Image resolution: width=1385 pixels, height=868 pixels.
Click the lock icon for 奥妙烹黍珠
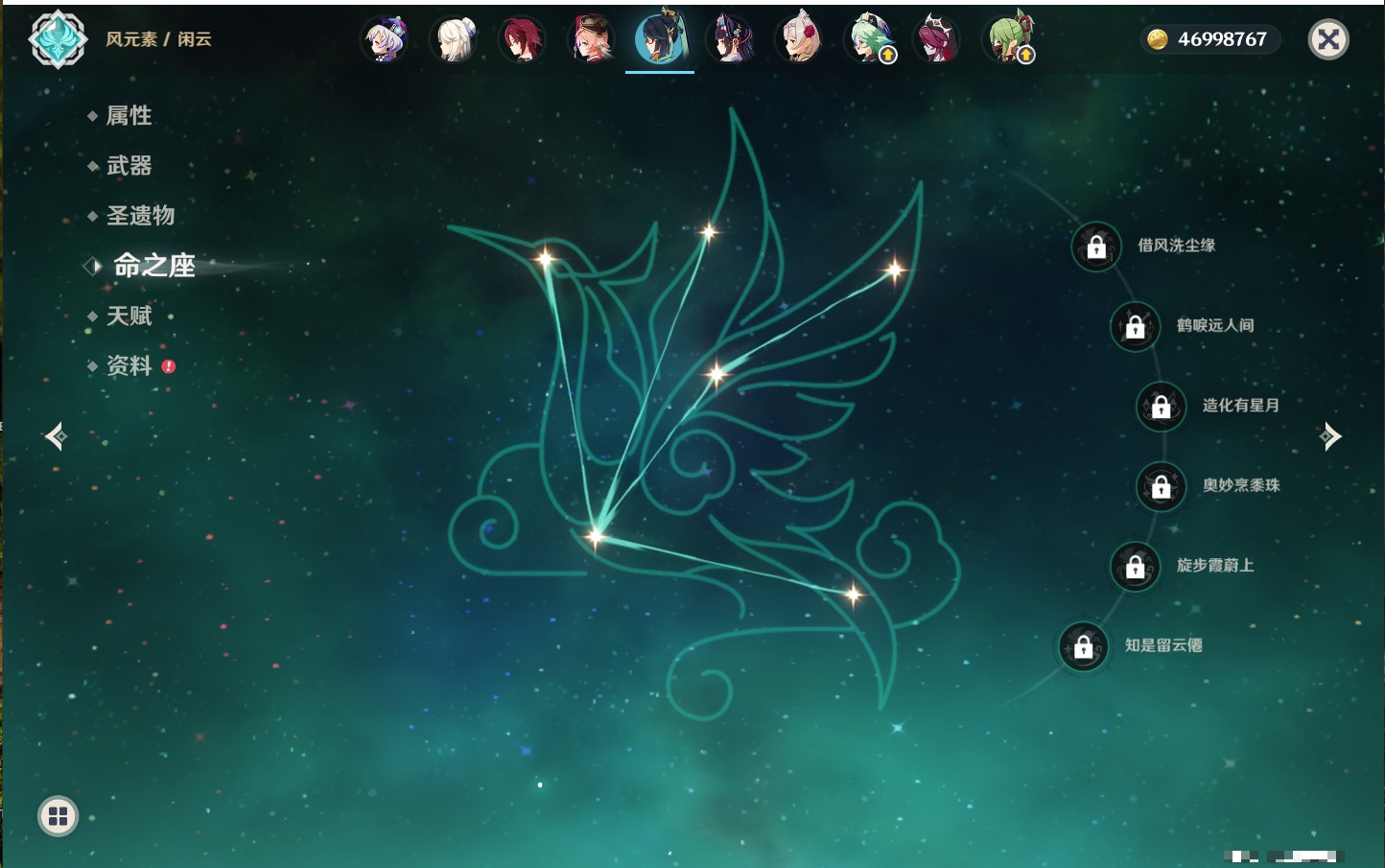click(x=1161, y=486)
